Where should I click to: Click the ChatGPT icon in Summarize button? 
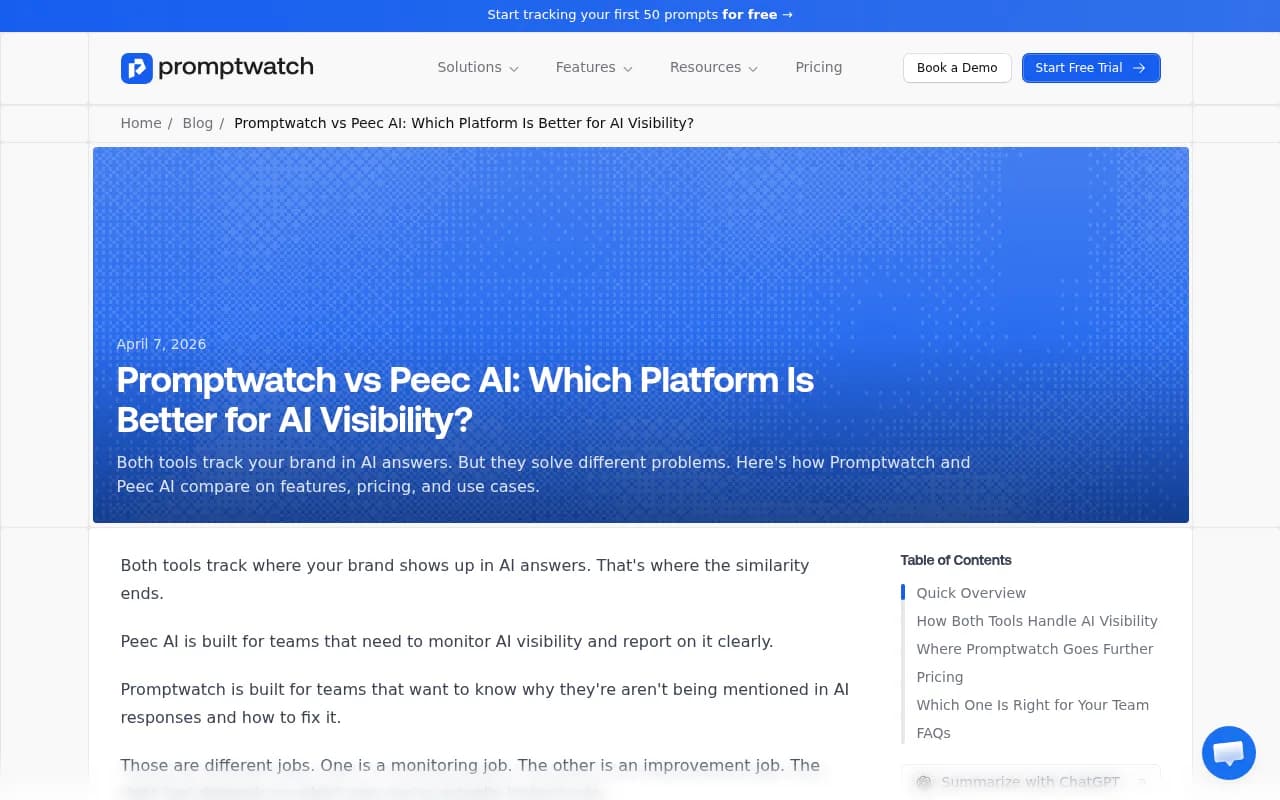(924, 782)
